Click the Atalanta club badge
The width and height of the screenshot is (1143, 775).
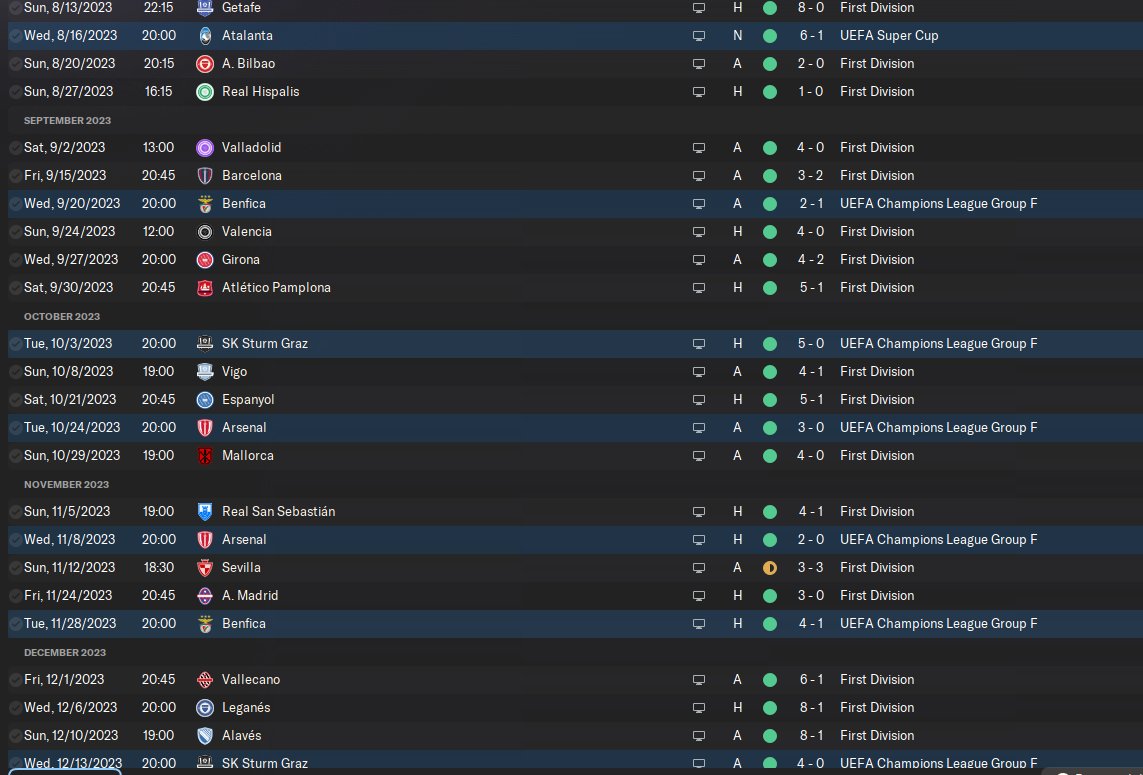click(x=205, y=35)
